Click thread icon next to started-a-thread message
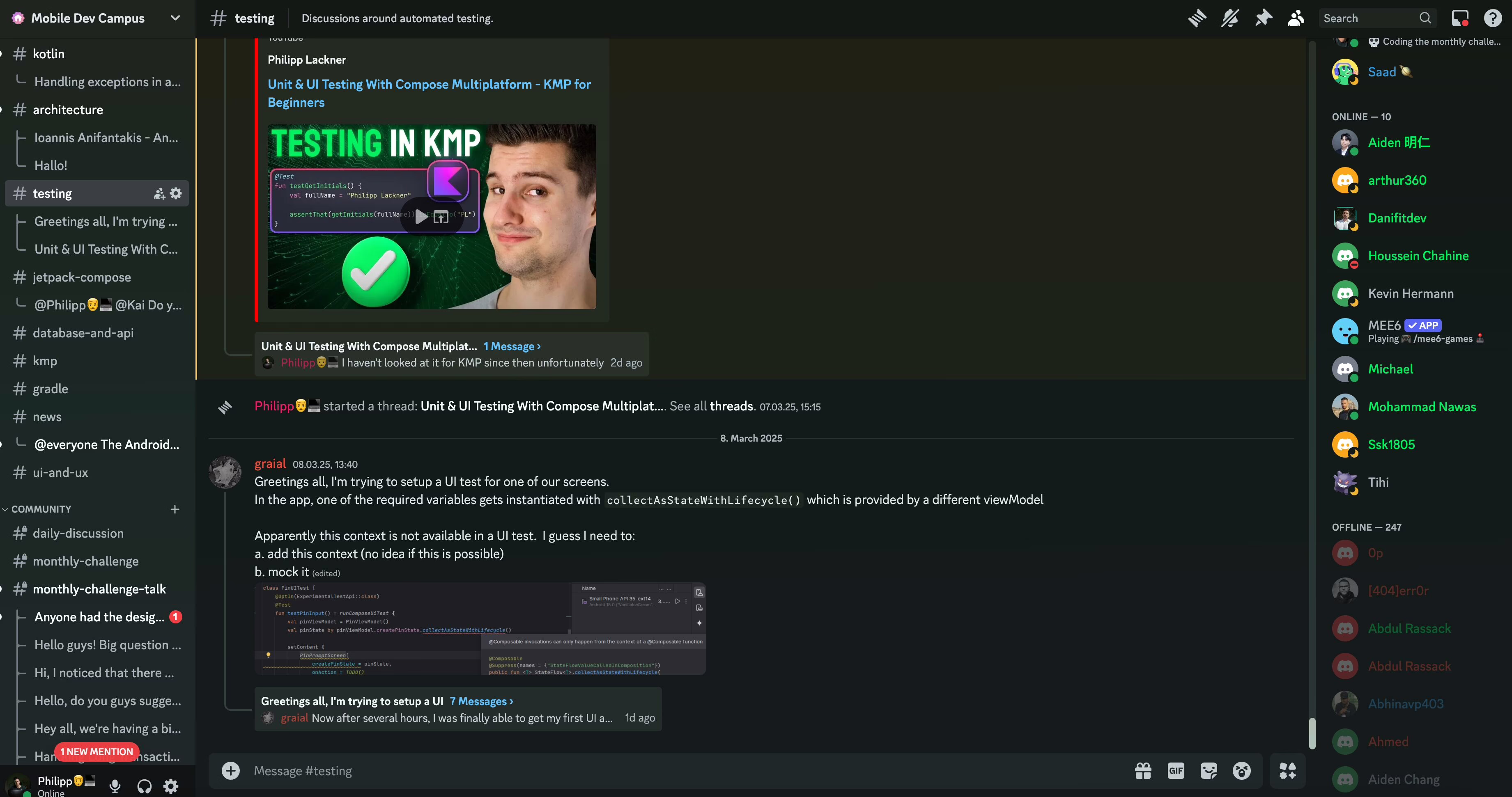The image size is (1512, 797). click(225, 406)
